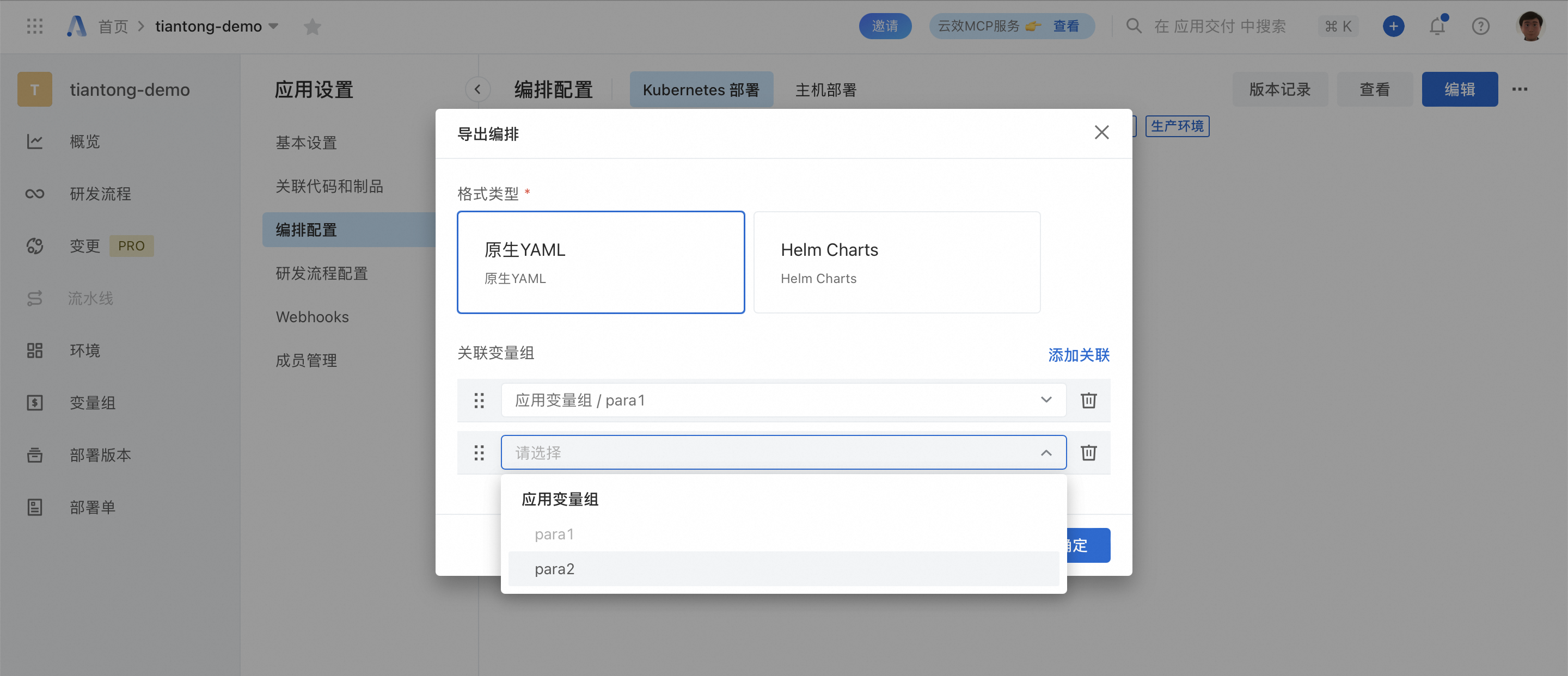This screenshot has width=1568, height=676.
Task: Click the 编辑 button
Action: pos(1459,89)
